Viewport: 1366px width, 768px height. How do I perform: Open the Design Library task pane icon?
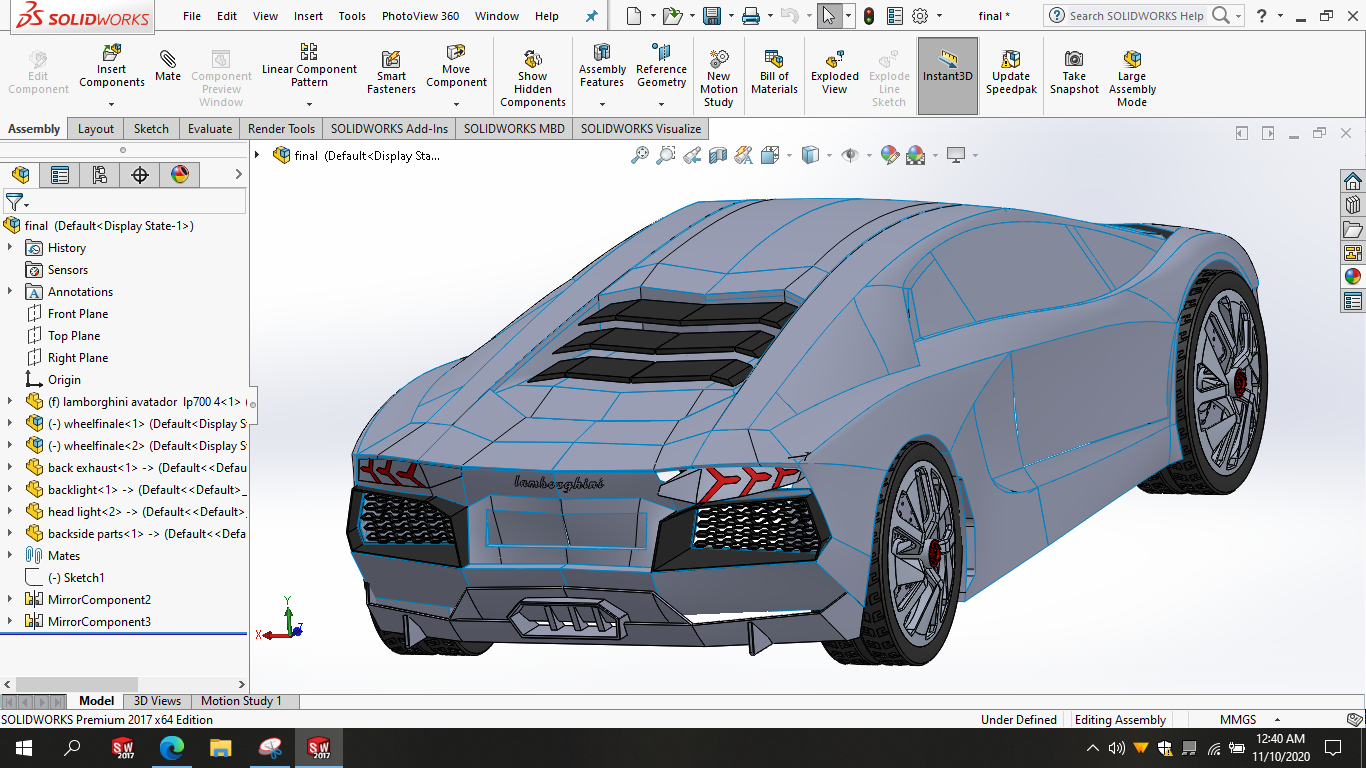[1353, 205]
